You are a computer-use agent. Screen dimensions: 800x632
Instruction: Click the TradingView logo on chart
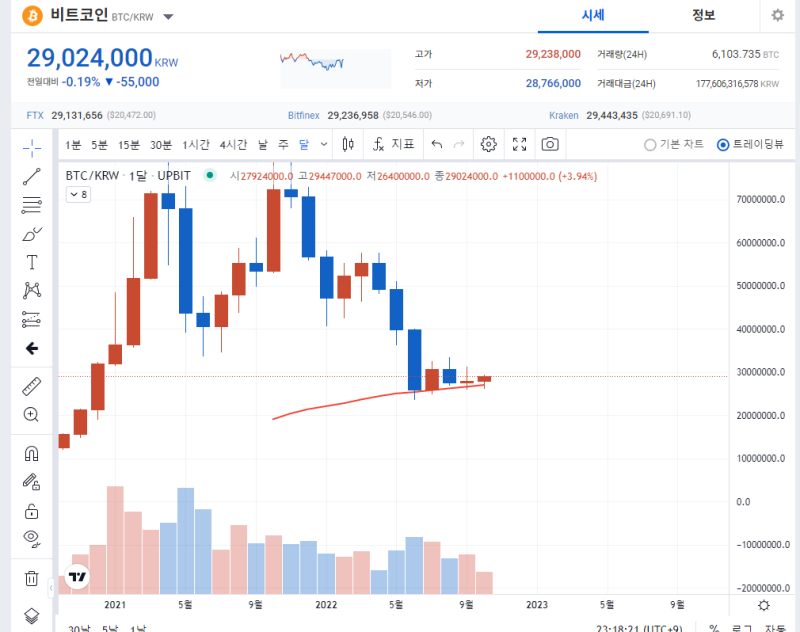pos(77,576)
